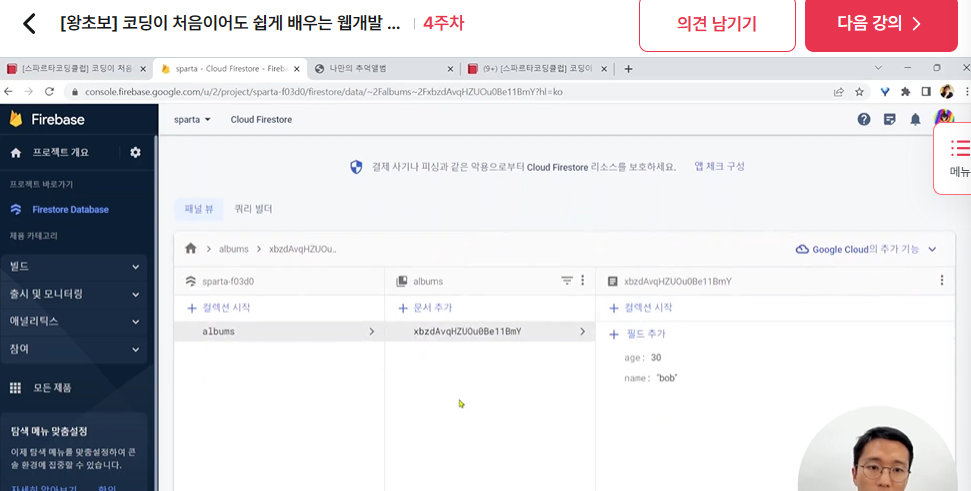Expand the 애널리틱스 sidebar category
The width and height of the screenshot is (971, 491).
[x=74, y=321]
